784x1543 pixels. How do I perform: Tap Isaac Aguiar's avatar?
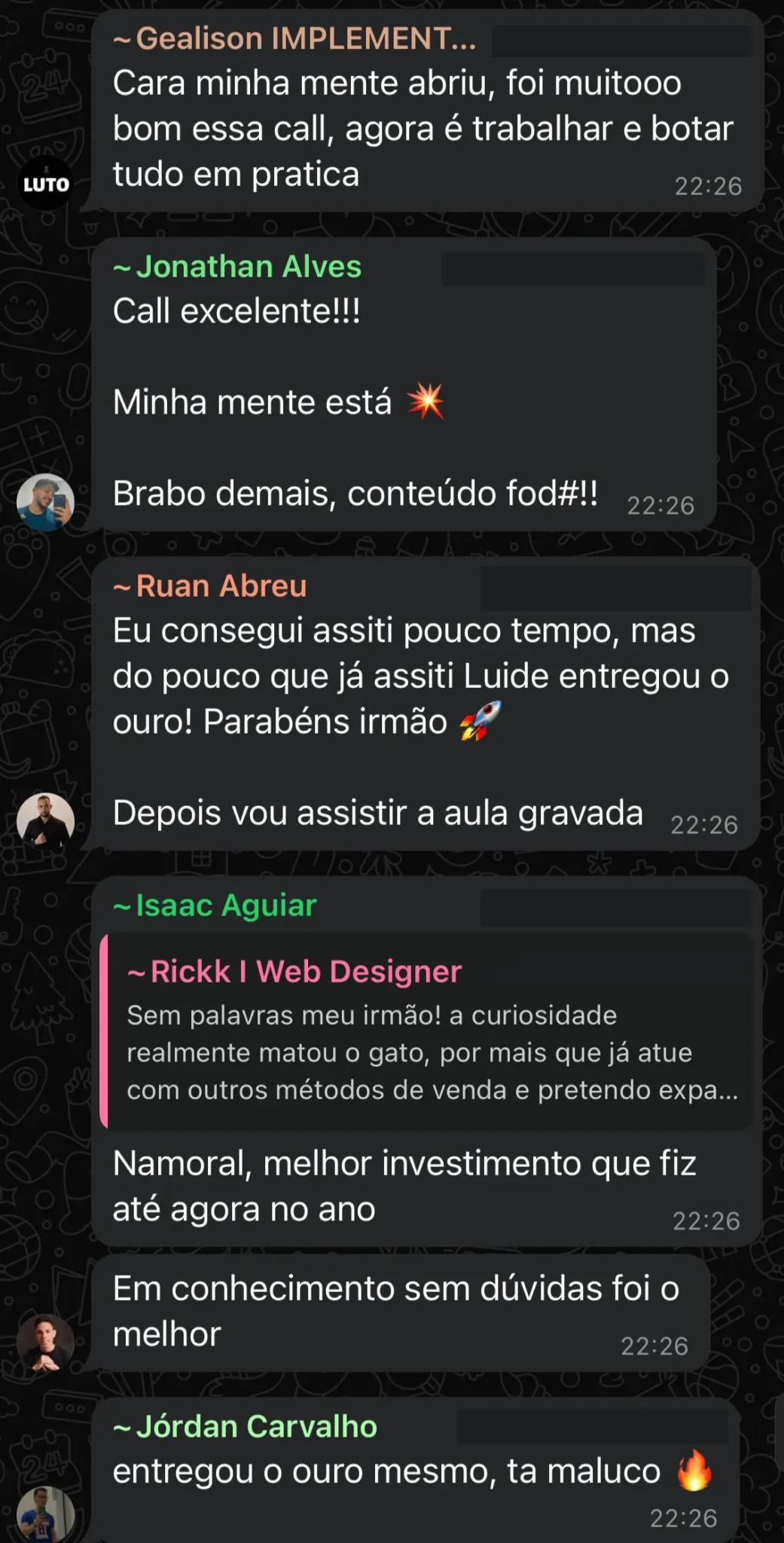[x=46, y=1343]
